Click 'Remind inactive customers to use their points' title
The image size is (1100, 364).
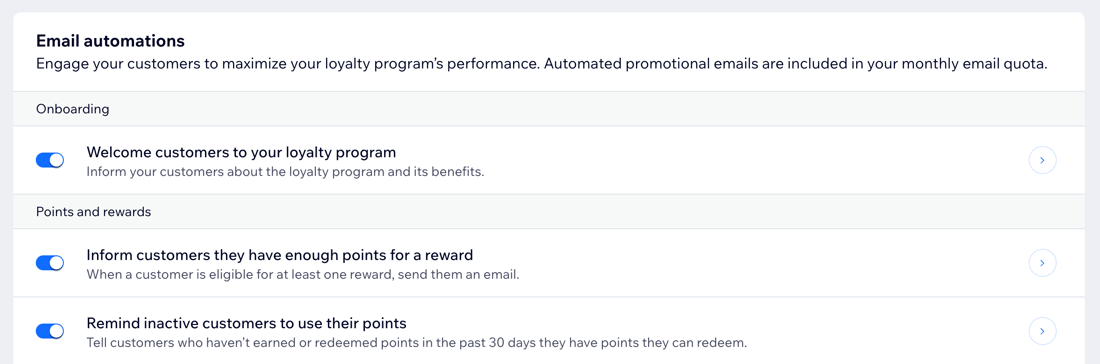(246, 323)
